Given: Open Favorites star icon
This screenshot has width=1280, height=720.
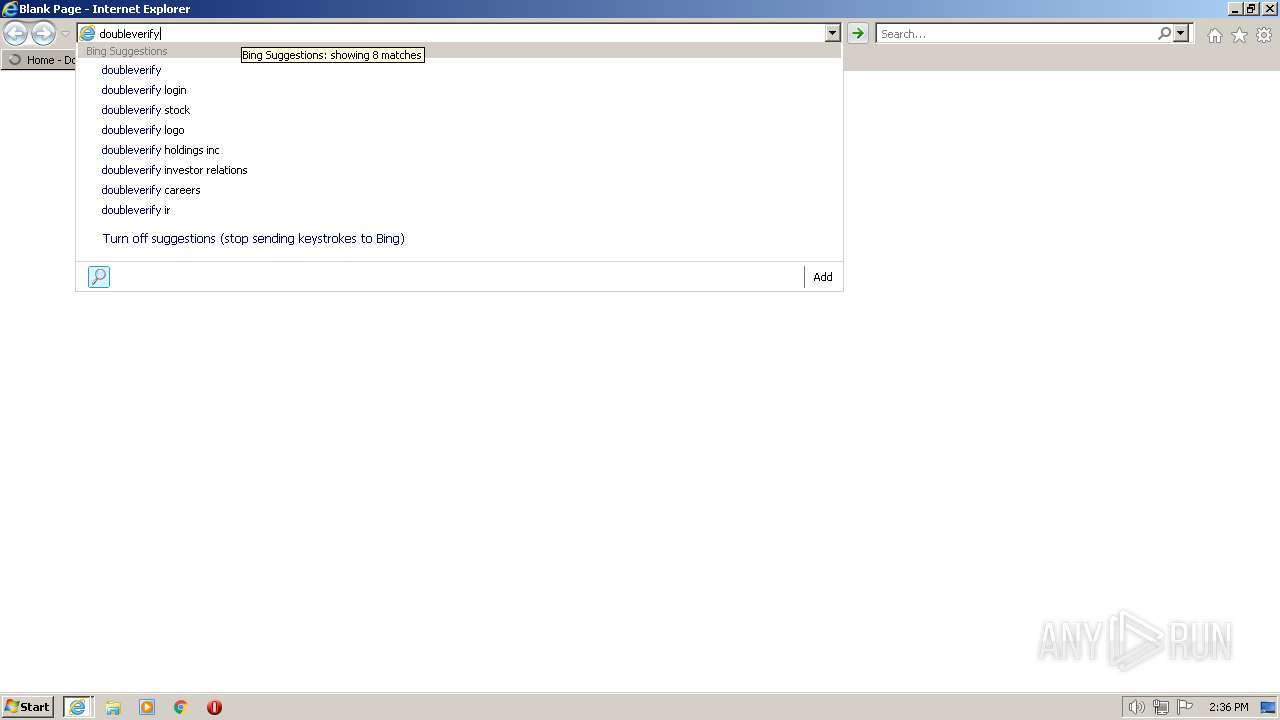Looking at the screenshot, I should coord(1239,35).
